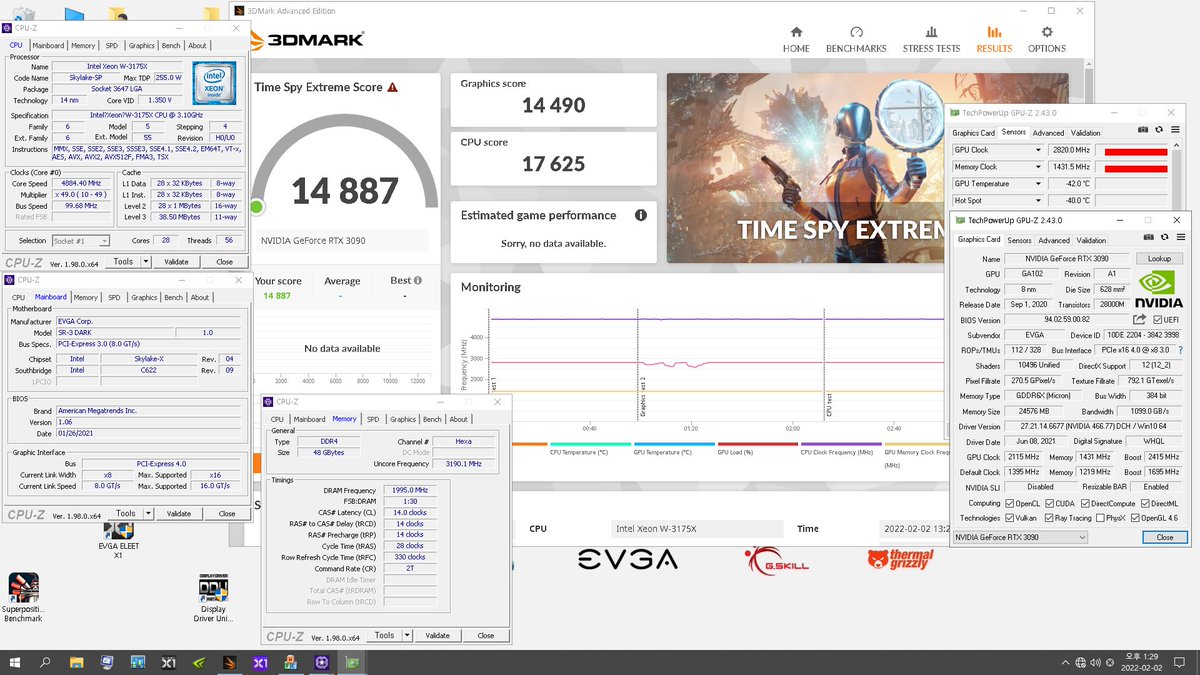This screenshot has width=1200, height=675.
Task: Click Validate button in top CPU-Z window
Action: 176,262
